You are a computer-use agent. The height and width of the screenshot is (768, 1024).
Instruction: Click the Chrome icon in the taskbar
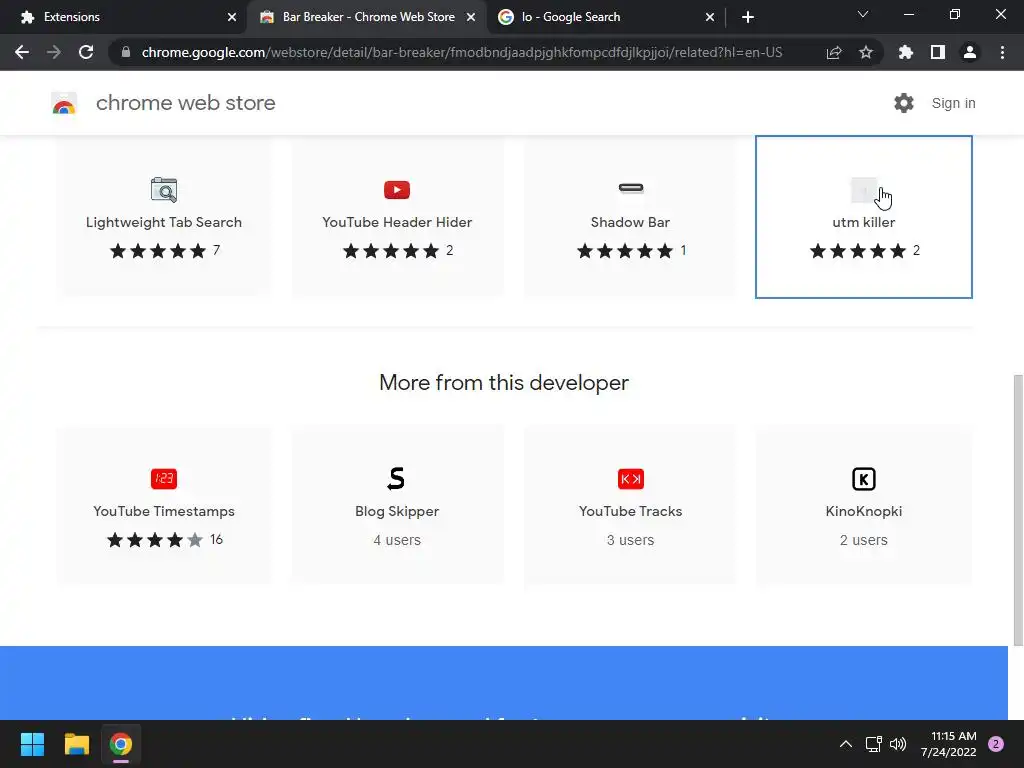pyautogui.click(x=121, y=744)
